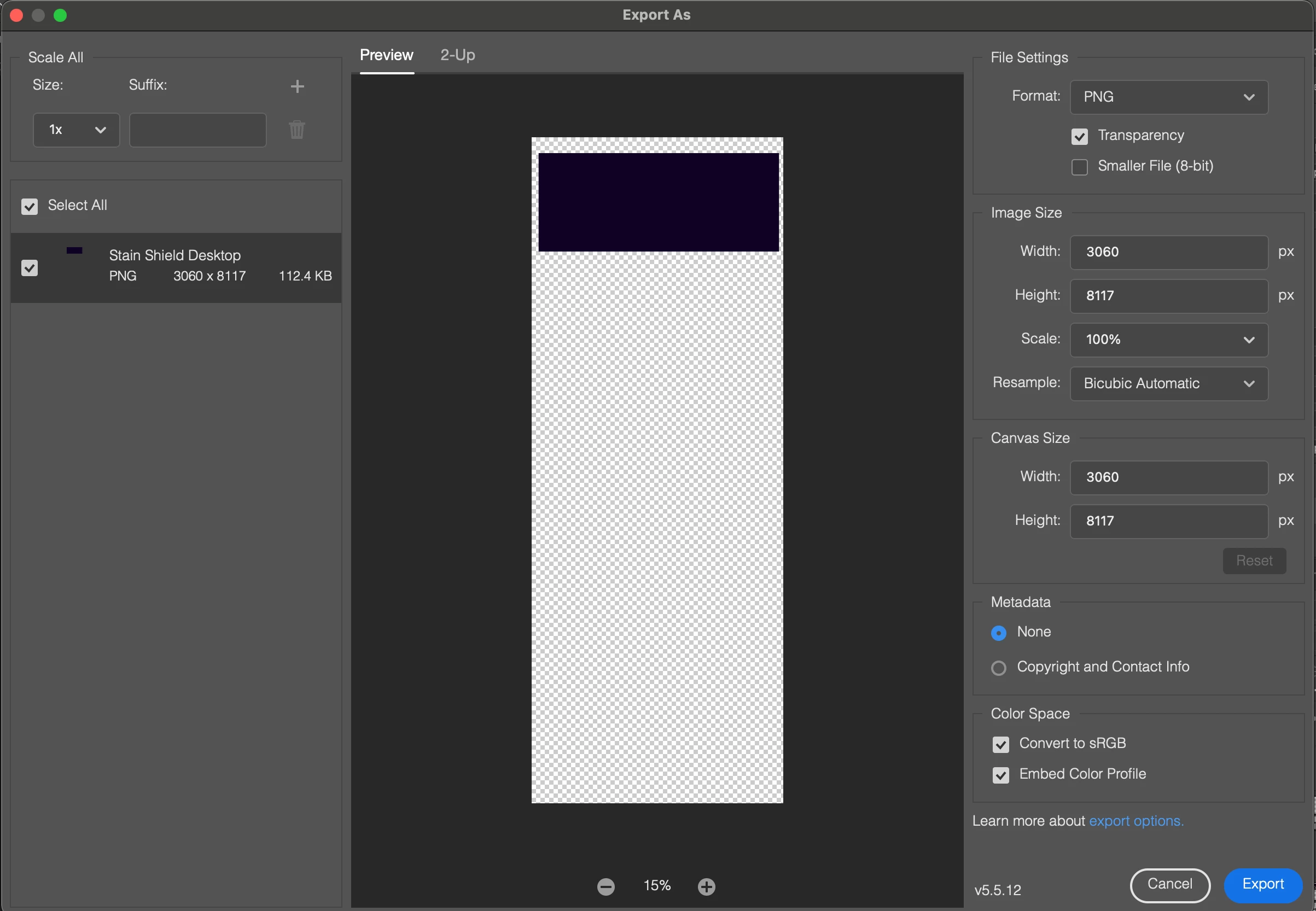Click the Suffix text field
The image size is (1316, 911).
point(197,130)
